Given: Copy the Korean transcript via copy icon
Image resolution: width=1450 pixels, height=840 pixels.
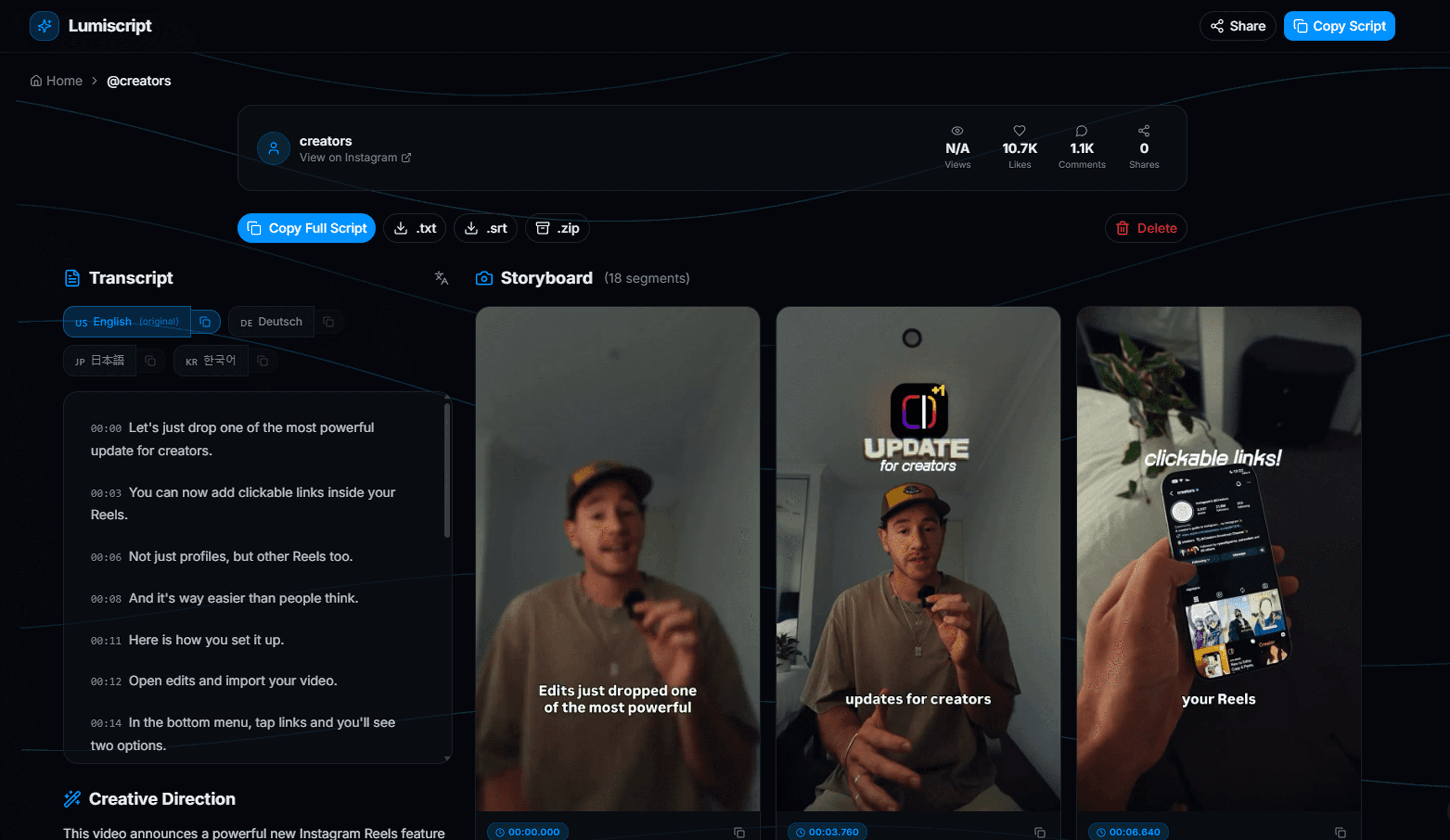Looking at the screenshot, I should point(262,361).
